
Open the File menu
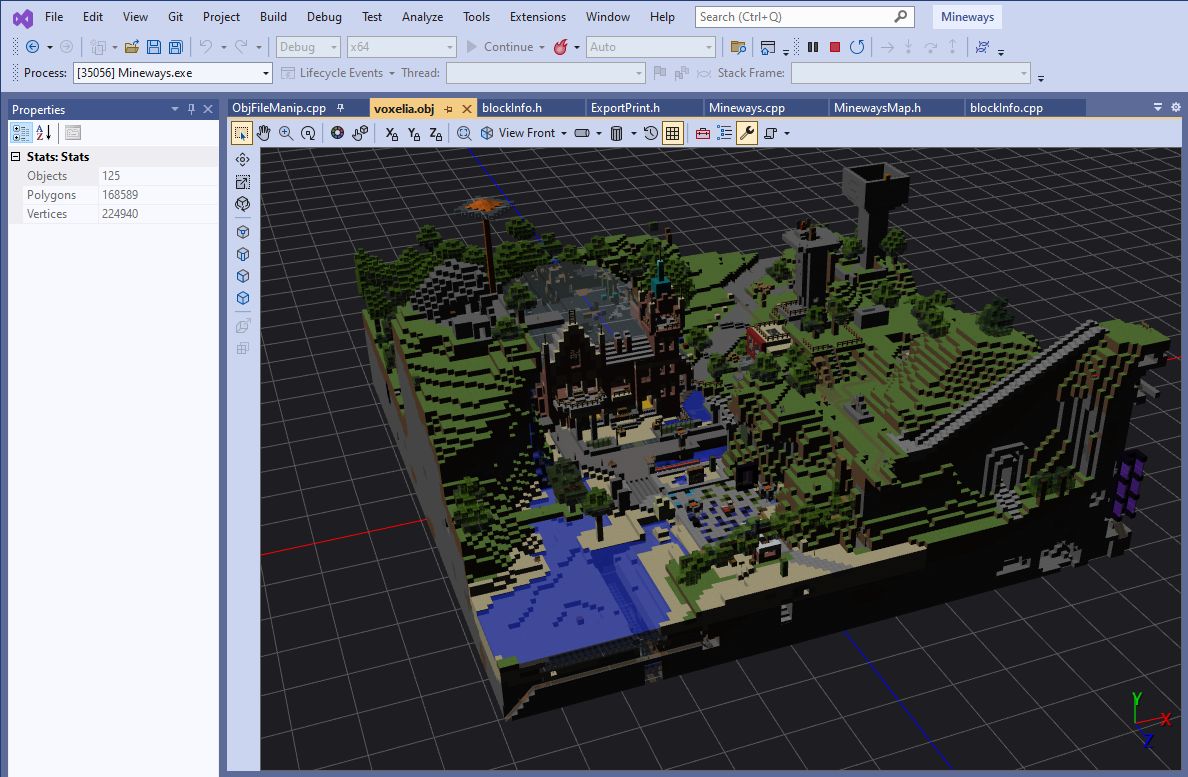(54, 17)
